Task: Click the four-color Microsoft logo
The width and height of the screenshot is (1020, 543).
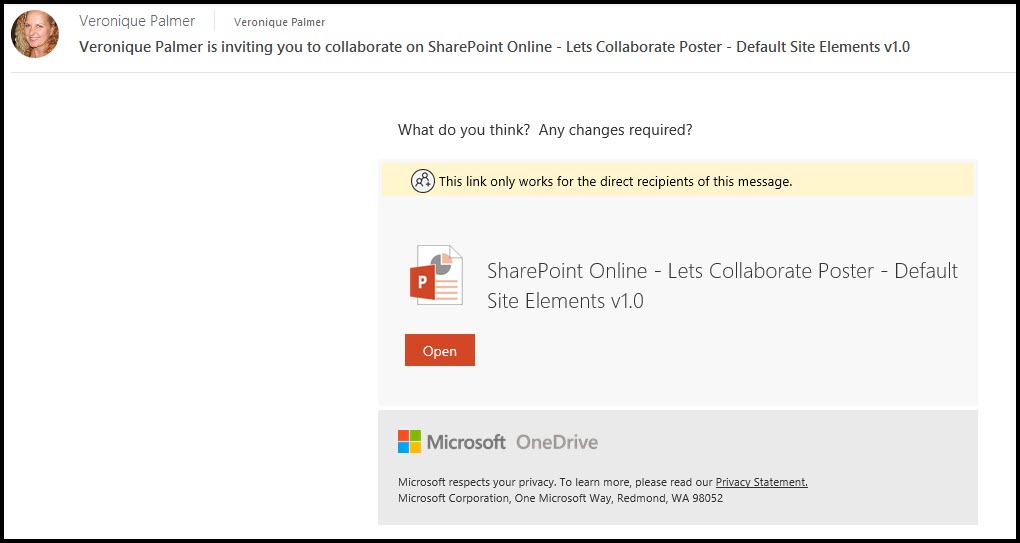Action: [x=409, y=442]
